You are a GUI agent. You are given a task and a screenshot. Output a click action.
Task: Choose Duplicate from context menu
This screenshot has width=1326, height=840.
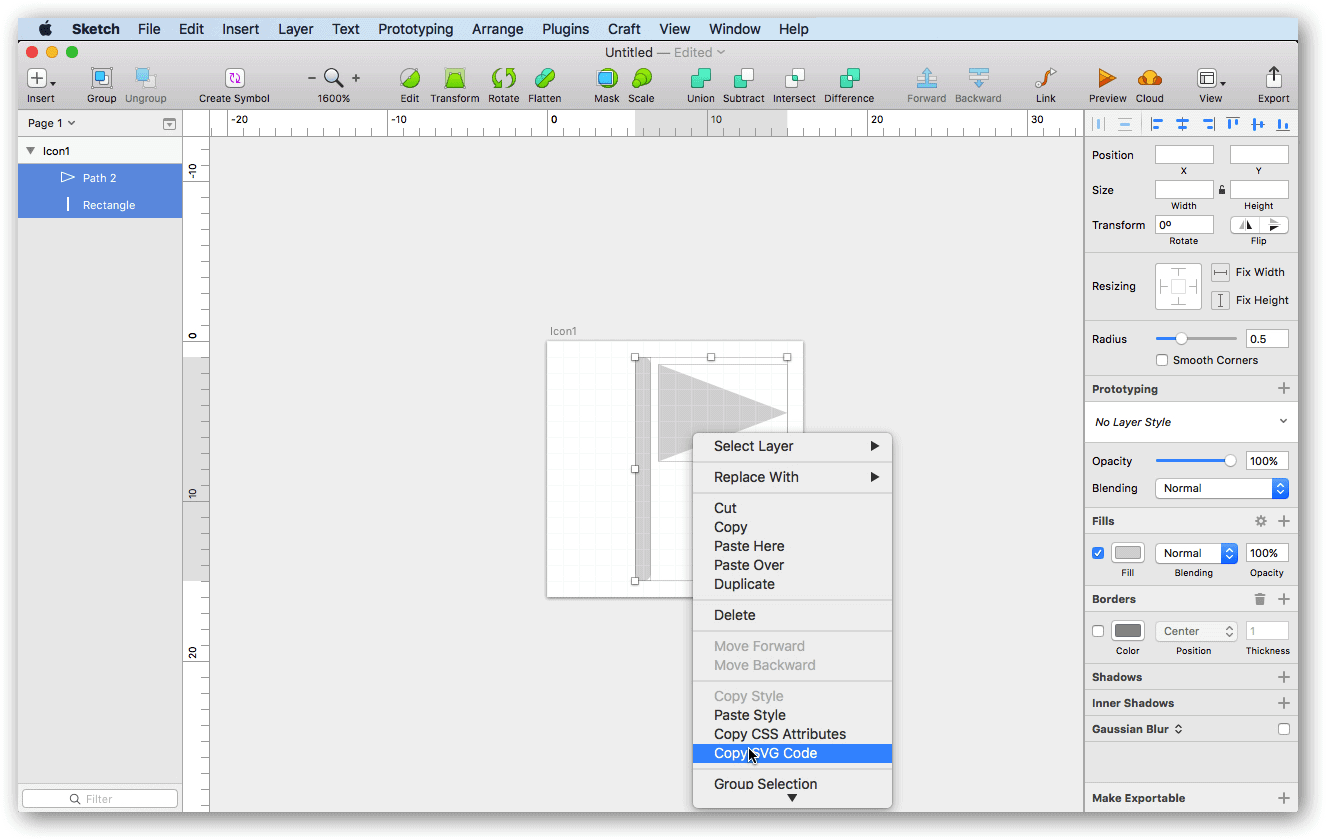(792, 584)
